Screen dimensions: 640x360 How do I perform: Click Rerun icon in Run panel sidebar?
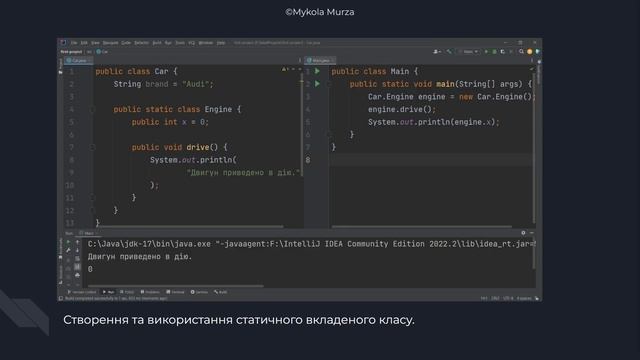click(x=68, y=242)
